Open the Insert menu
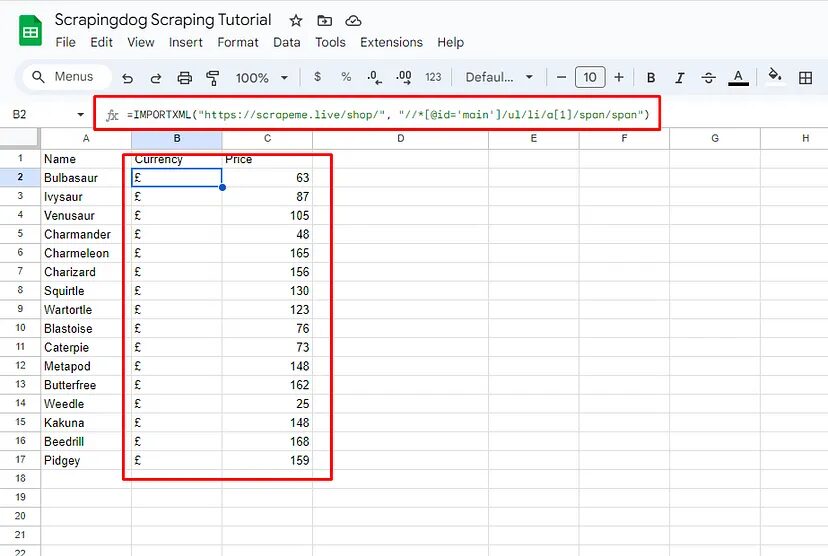The image size is (828, 556). (x=186, y=42)
